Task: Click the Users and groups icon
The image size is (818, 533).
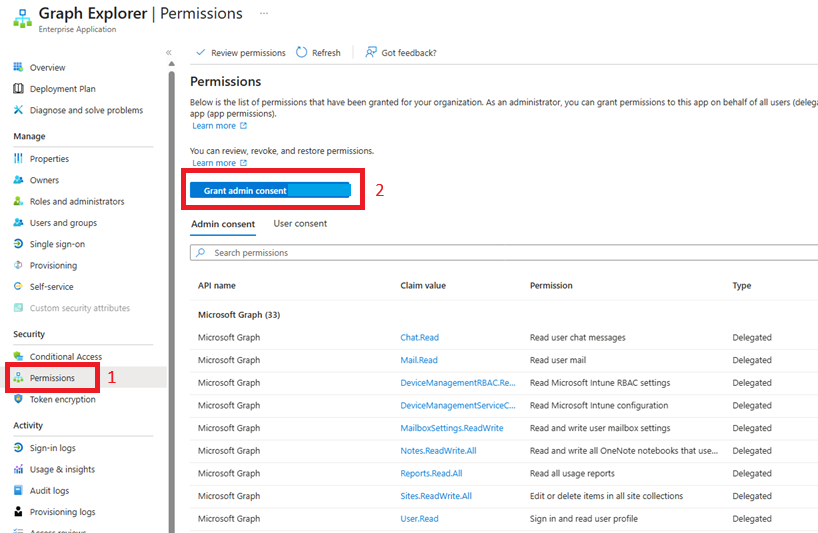Action: [x=18, y=222]
